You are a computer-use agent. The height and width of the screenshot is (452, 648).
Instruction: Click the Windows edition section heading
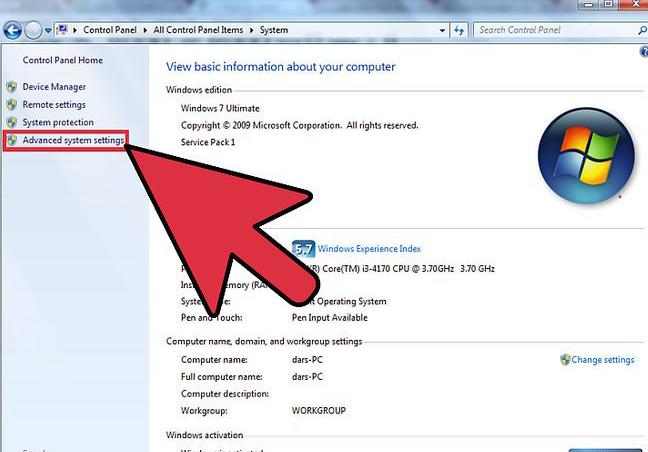tap(199, 90)
